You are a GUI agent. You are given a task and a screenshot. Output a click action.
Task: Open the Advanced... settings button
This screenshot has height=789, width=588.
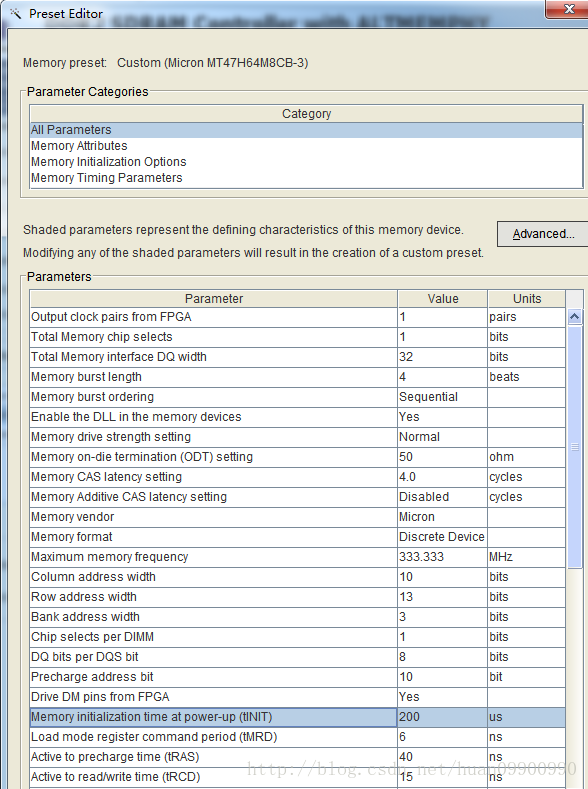click(x=543, y=234)
